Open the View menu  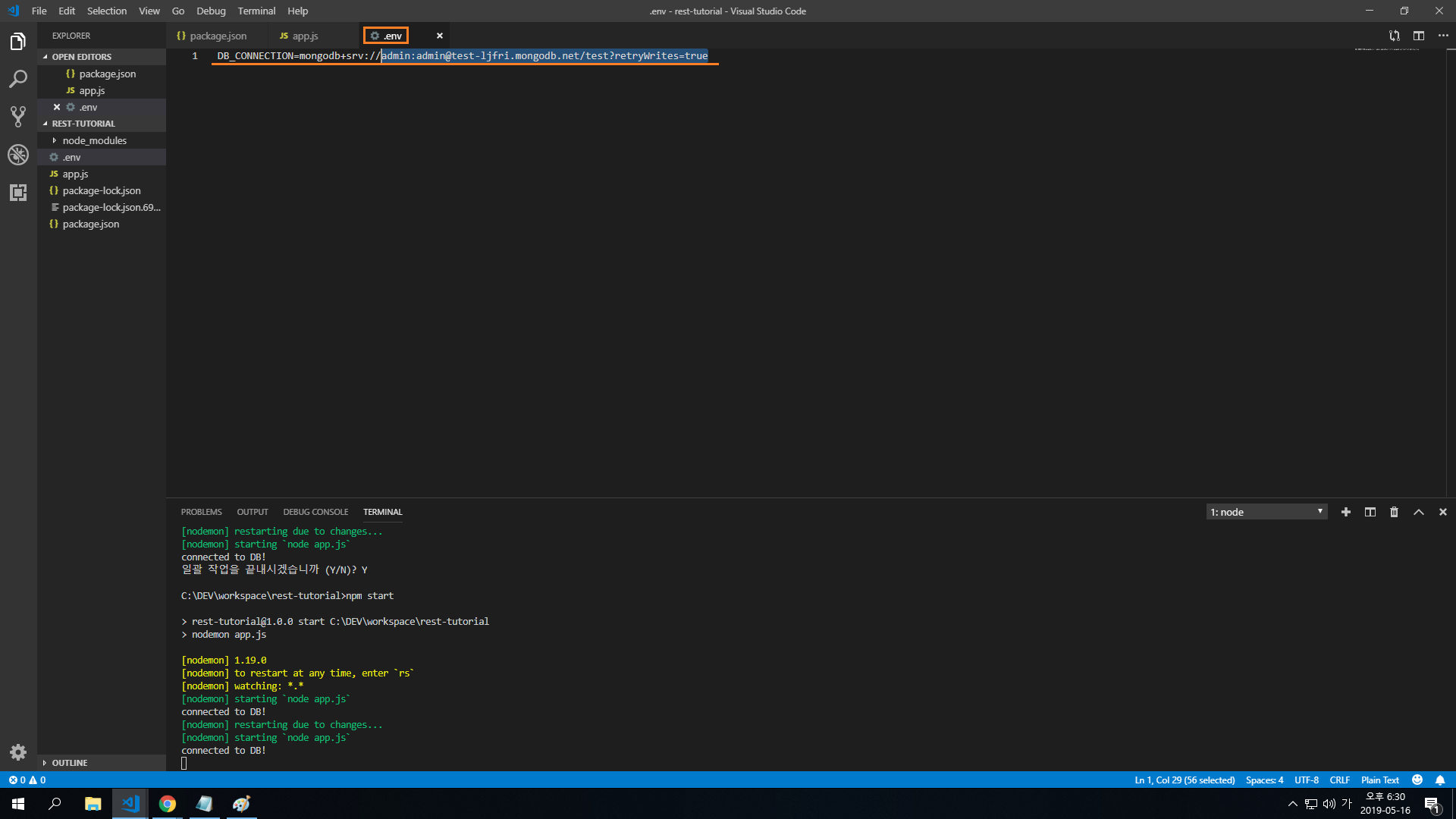149,11
